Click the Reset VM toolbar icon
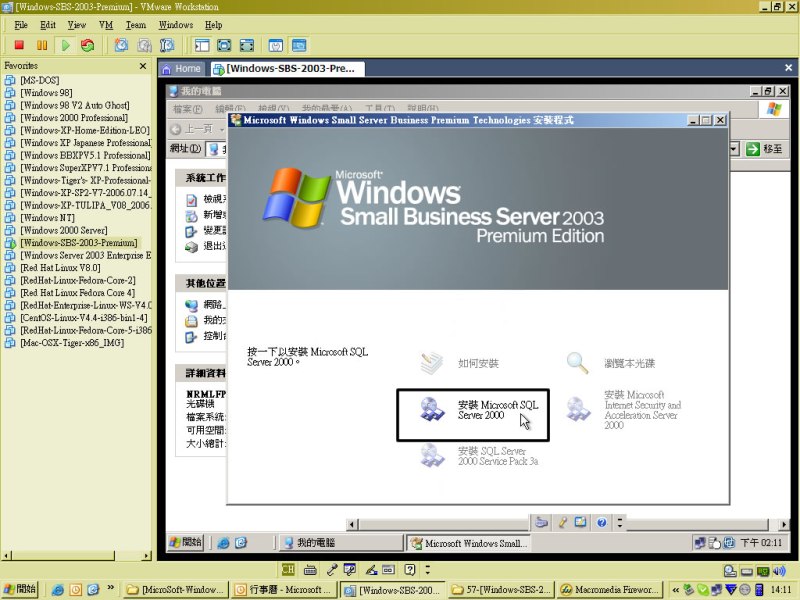The image size is (800, 600). coord(88,45)
